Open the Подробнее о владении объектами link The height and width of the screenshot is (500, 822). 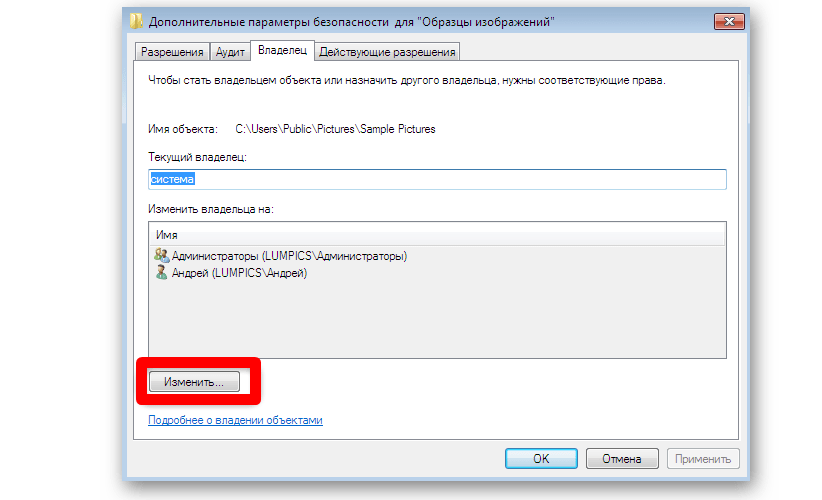click(x=235, y=420)
